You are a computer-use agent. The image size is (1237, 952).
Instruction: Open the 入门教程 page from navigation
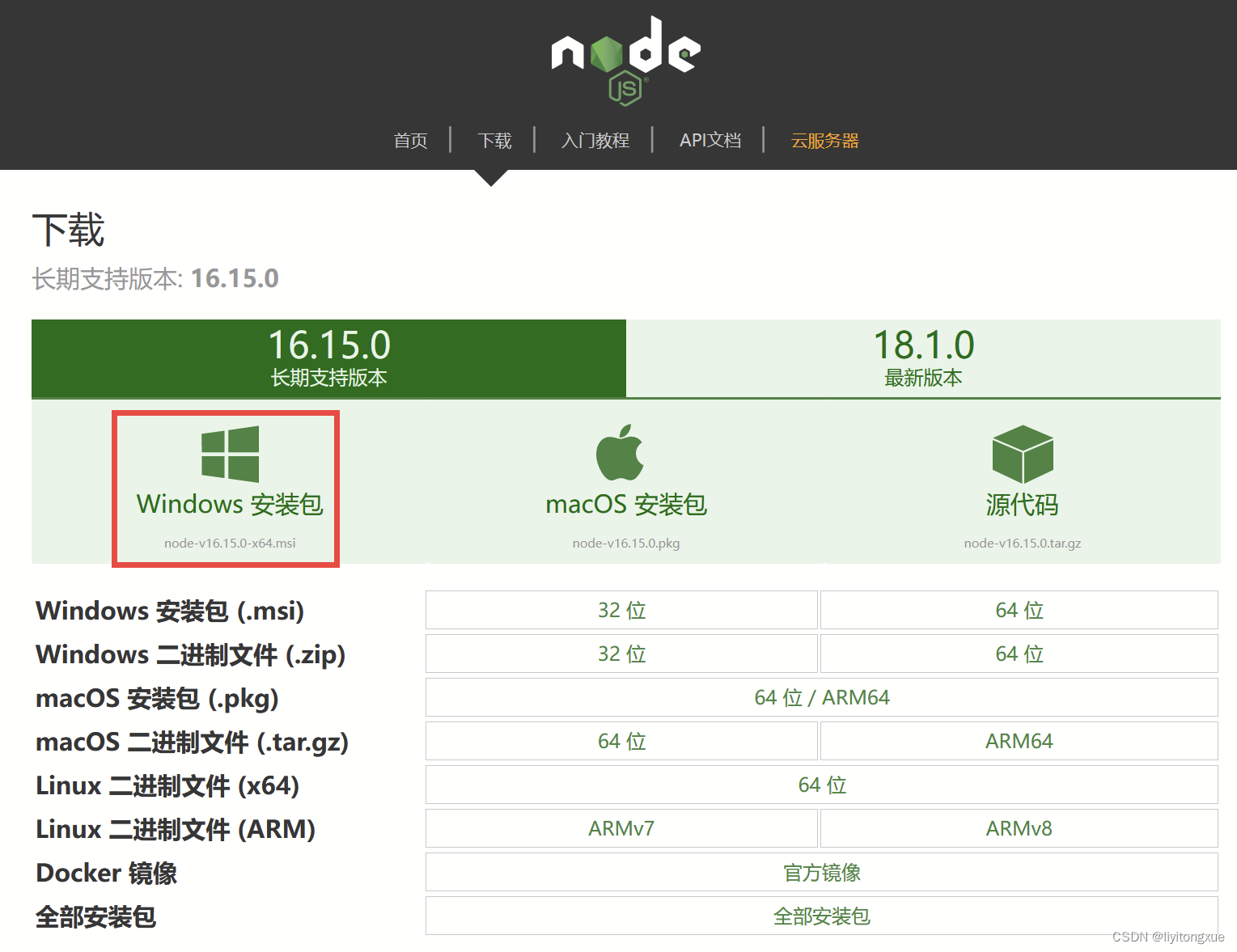[x=595, y=140]
